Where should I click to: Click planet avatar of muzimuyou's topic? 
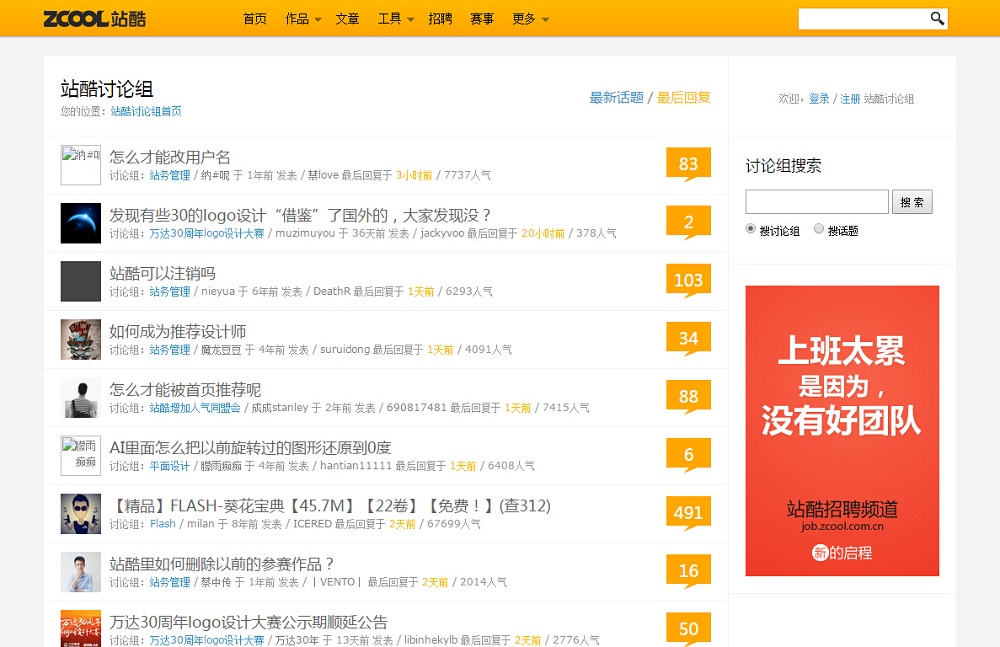(80, 223)
